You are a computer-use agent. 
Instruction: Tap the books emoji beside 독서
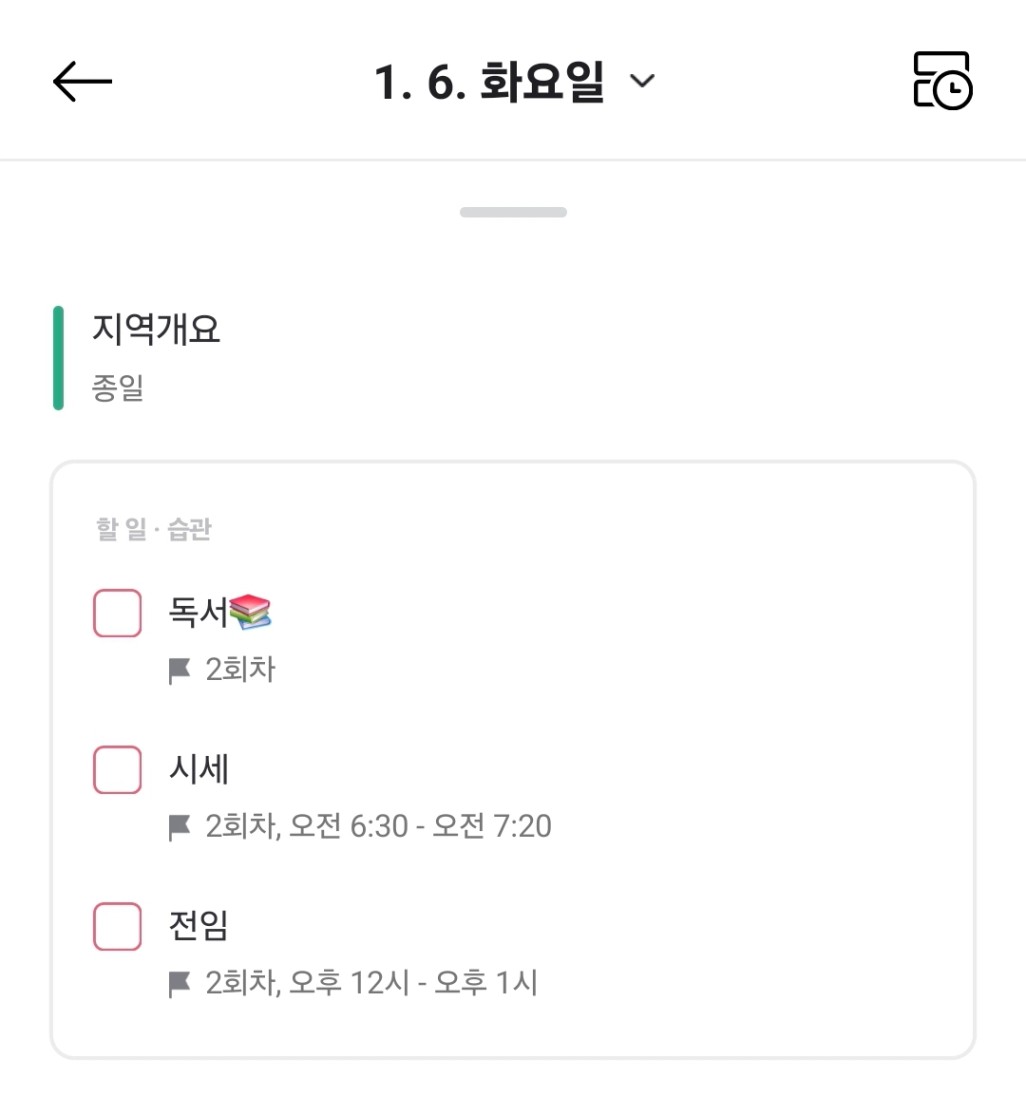point(251,612)
